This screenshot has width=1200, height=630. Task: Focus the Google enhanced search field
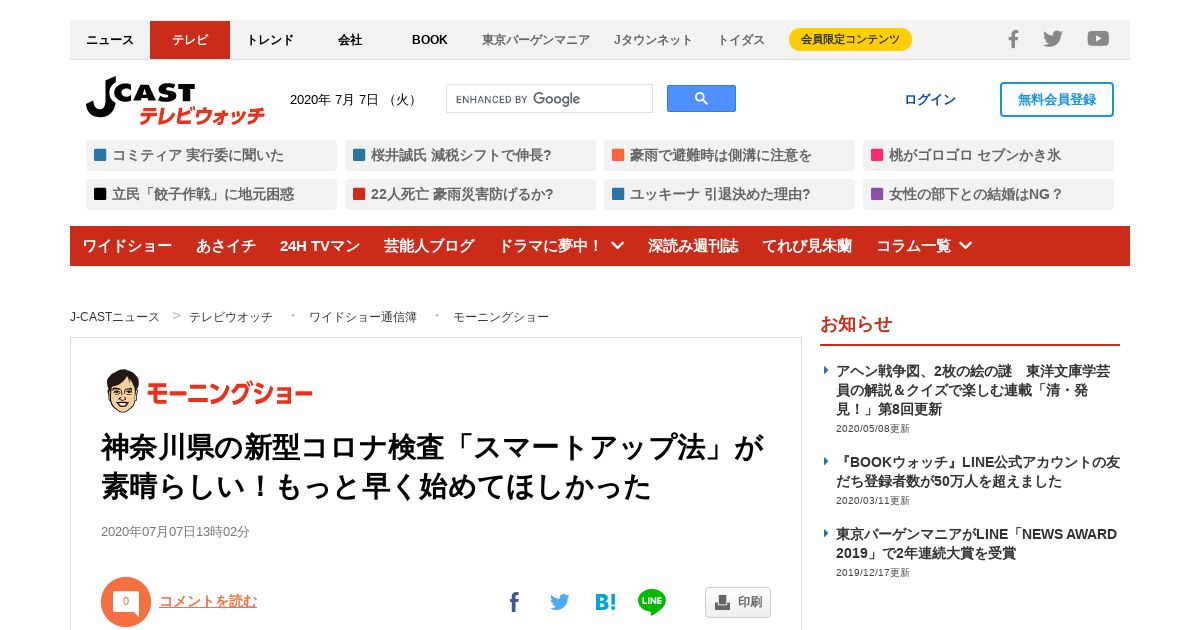pyautogui.click(x=549, y=98)
